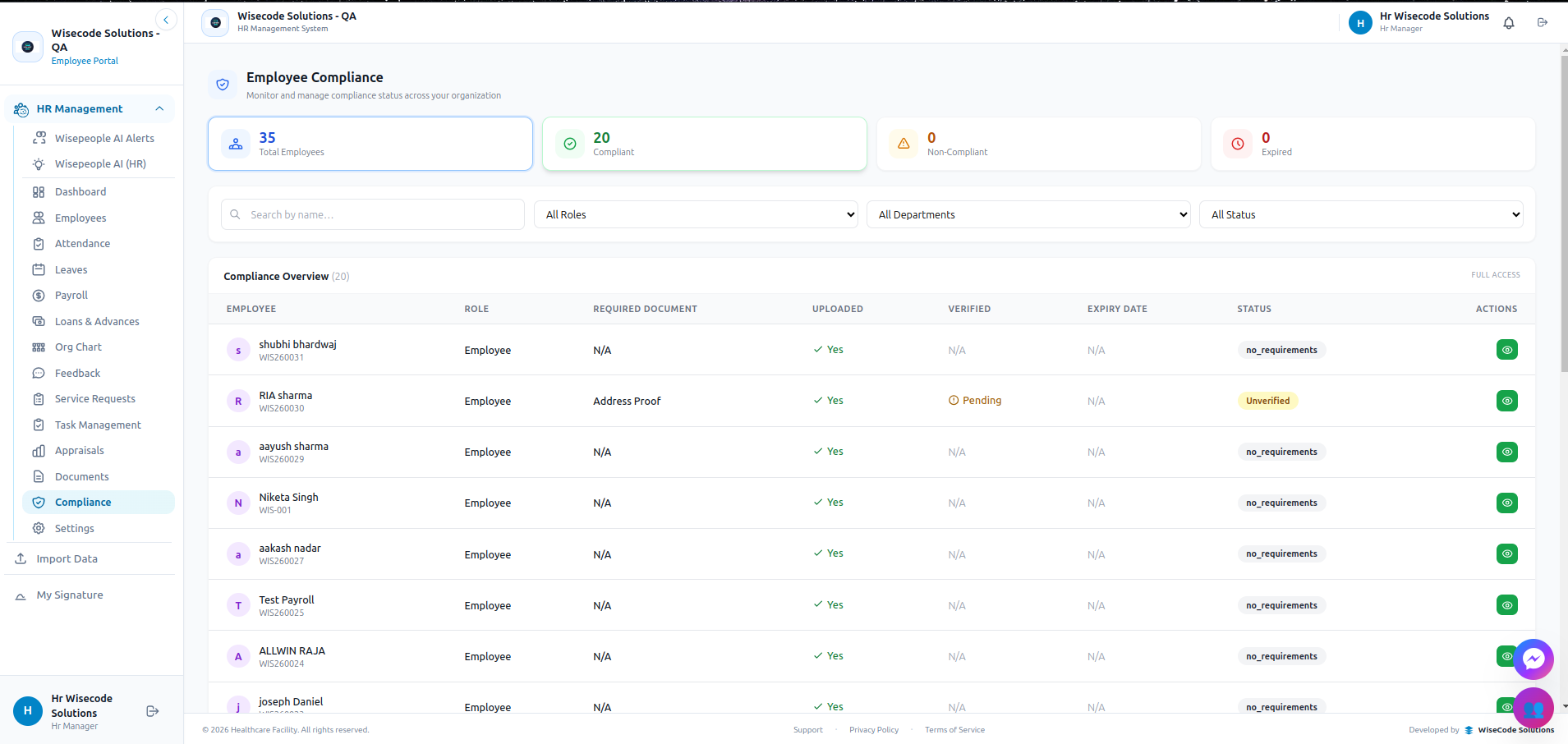The image size is (1568, 744).
Task: Click the Compliant checkmark card icon
Action: (570, 144)
